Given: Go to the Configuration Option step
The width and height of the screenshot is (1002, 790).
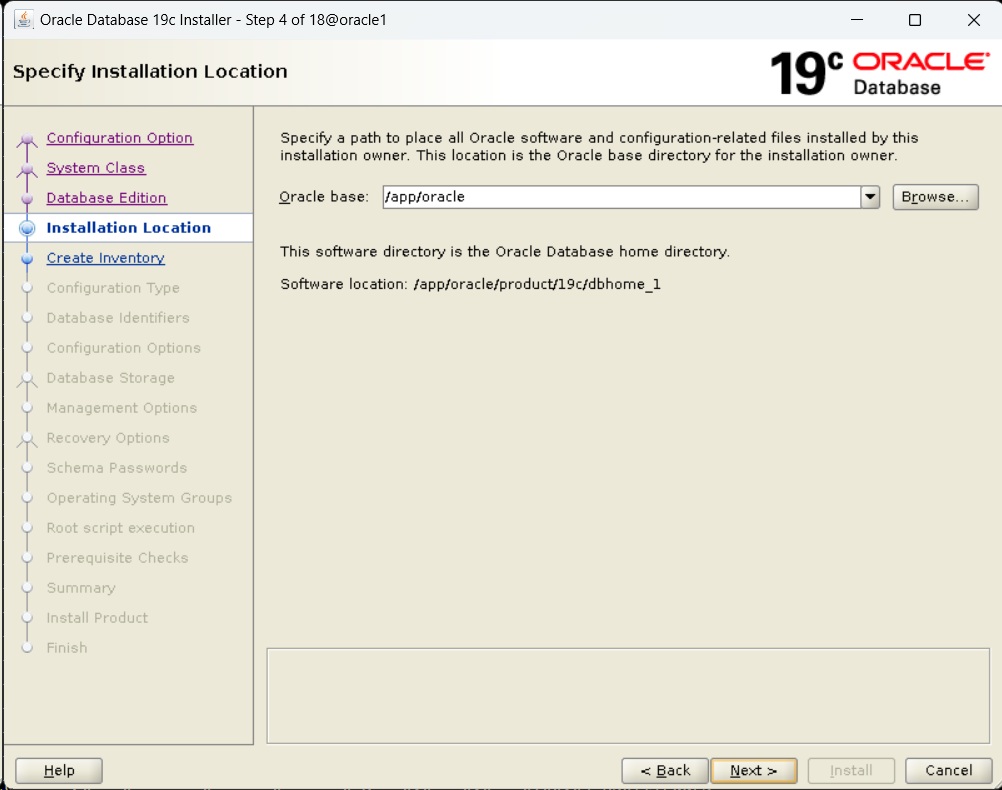Looking at the screenshot, I should click(119, 138).
